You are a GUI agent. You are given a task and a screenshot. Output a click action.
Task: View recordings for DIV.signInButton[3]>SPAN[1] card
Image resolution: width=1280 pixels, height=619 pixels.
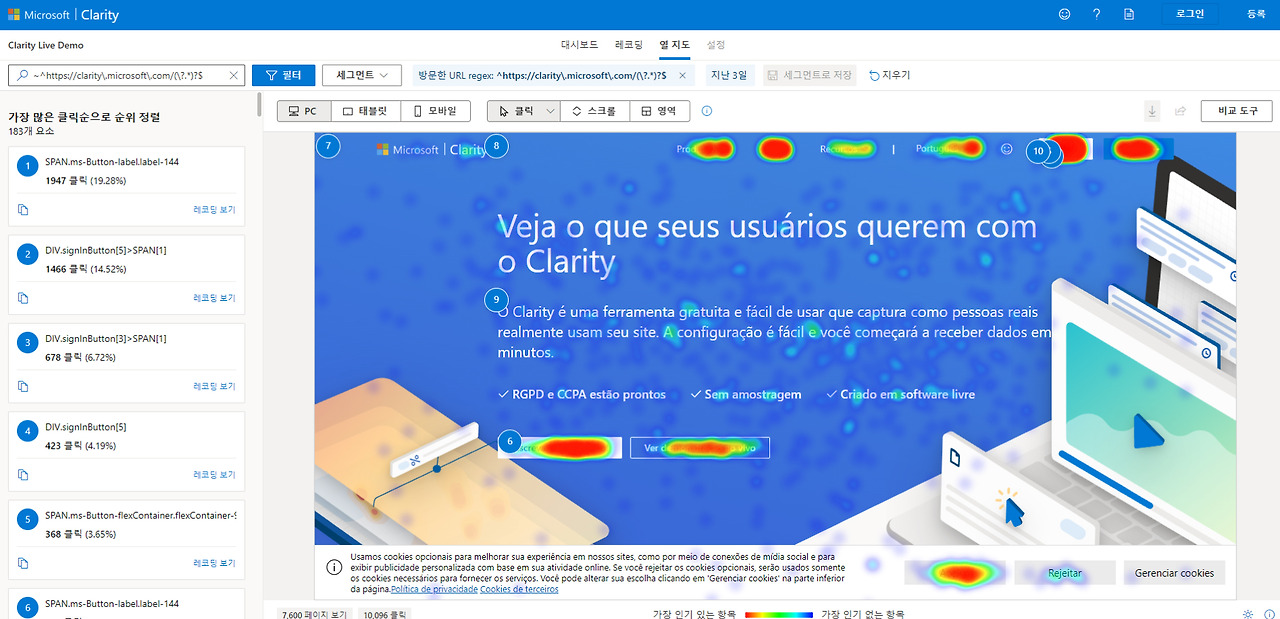(214, 386)
